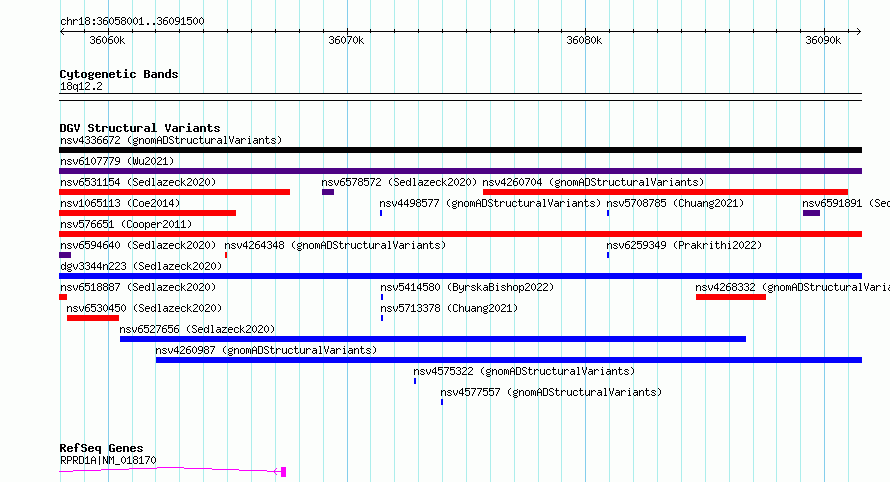Open the nsv4268332 variant label

[x=792, y=287]
